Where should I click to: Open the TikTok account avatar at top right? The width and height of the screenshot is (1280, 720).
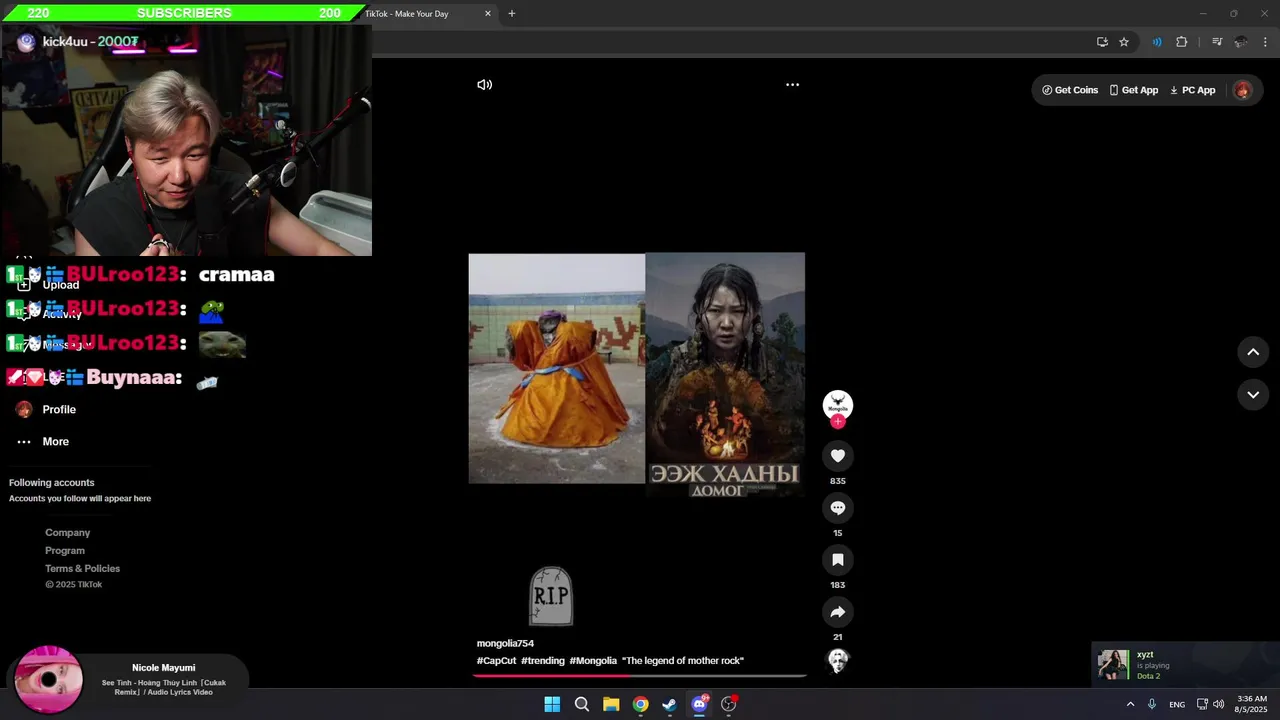(1242, 90)
